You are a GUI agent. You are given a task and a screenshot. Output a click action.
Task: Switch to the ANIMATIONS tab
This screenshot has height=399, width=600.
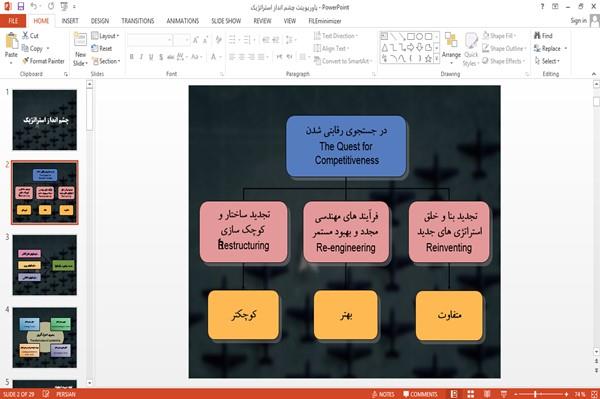tap(183, 21)
